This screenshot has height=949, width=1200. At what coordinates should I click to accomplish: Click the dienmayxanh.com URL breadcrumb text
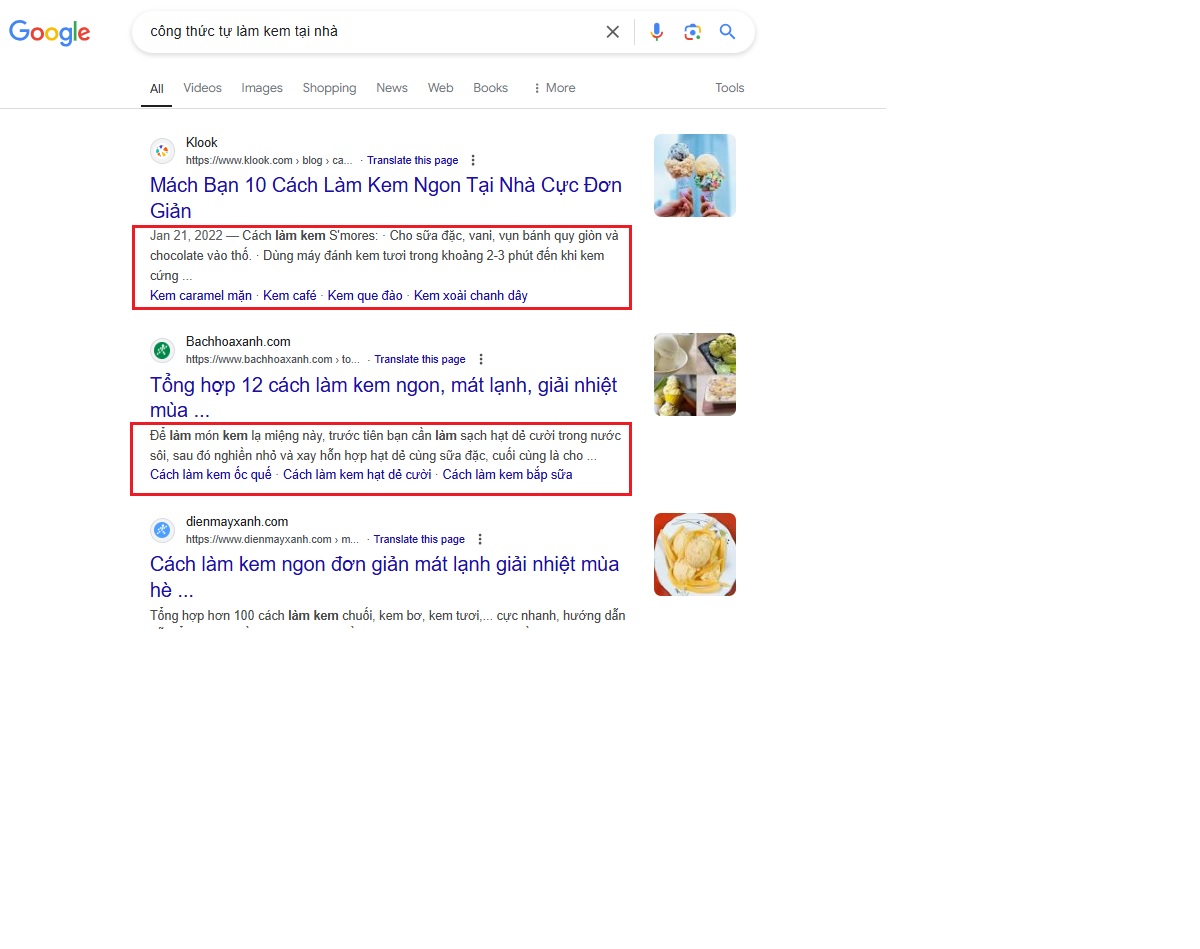(273, 539)
